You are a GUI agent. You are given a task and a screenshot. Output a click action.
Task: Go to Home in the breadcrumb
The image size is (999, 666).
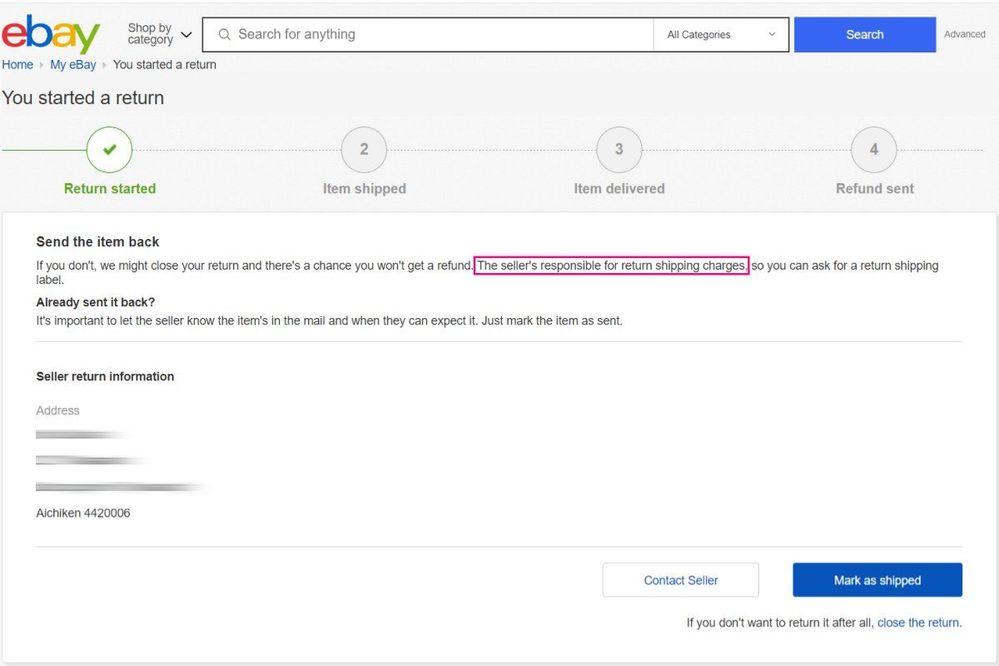click(17, 64)
